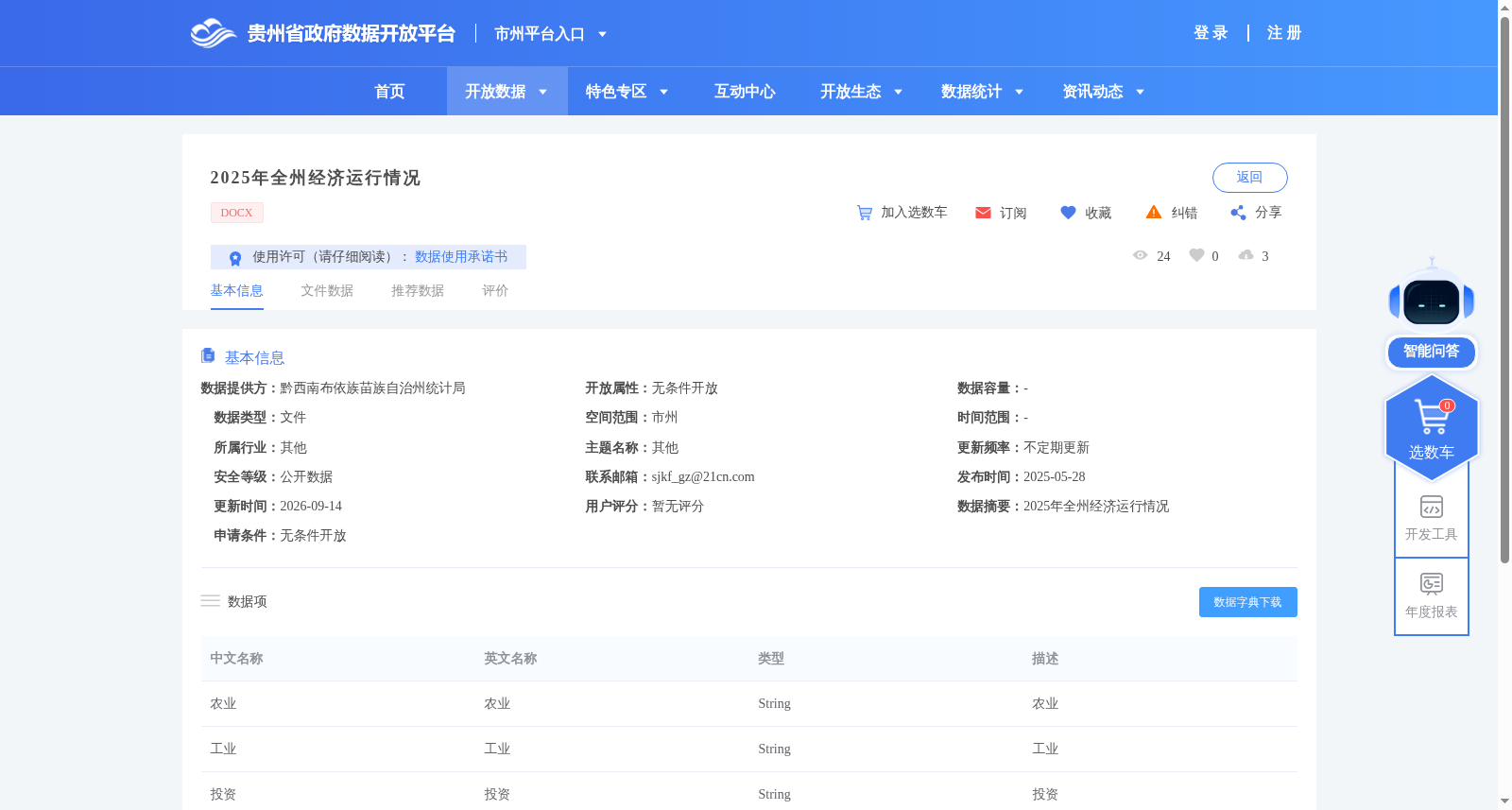Click the page title 2025年全州经济运行情况

(315, 178)
